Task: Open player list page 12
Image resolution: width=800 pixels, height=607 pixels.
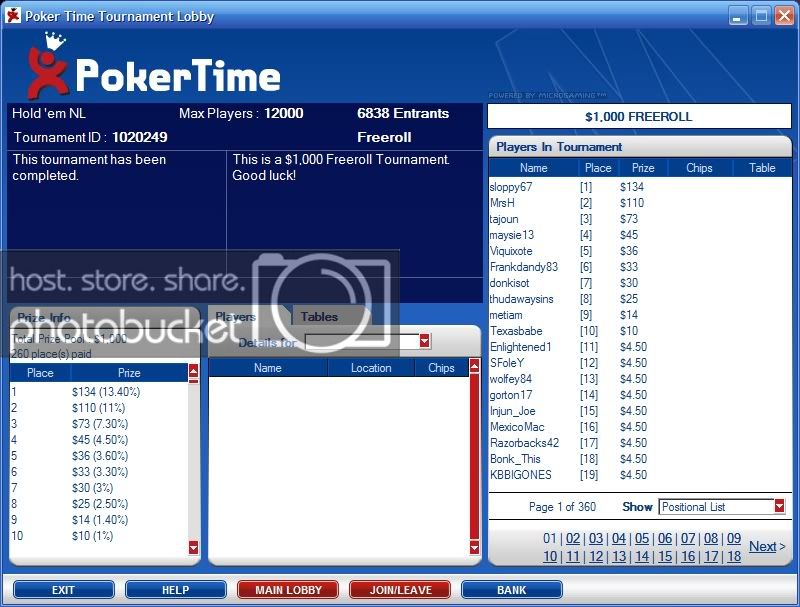Action: click(596, 557)
